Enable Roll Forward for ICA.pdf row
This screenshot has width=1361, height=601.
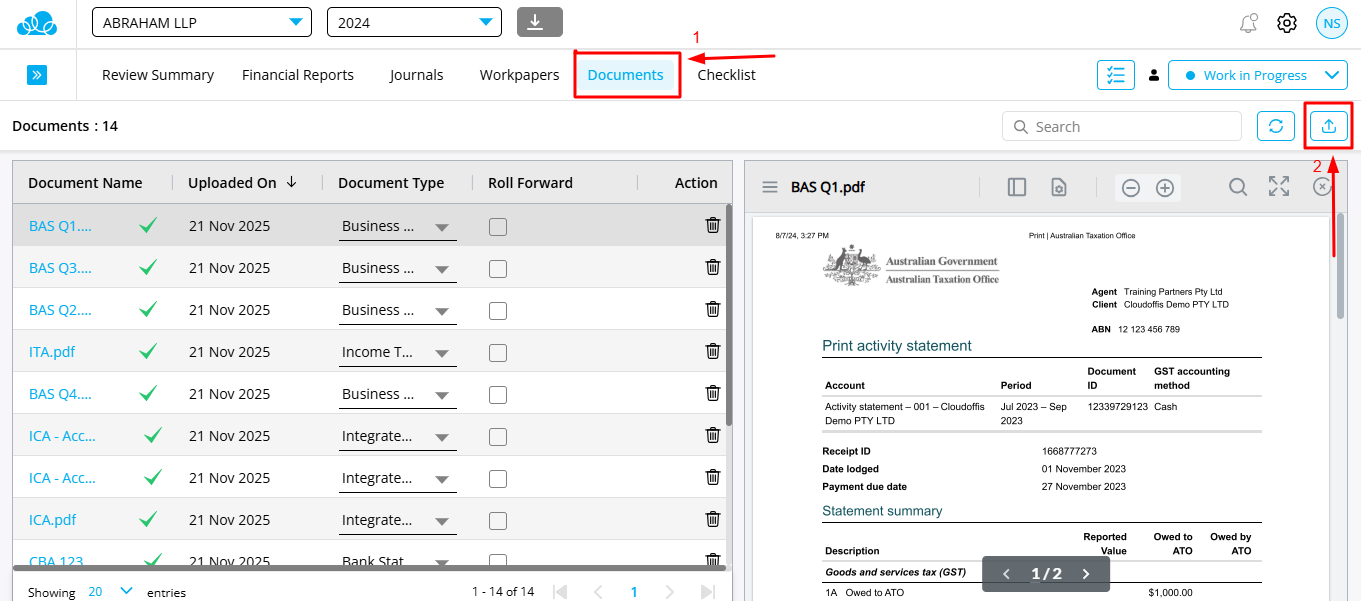pyautogui.click(x=498, y=521)
